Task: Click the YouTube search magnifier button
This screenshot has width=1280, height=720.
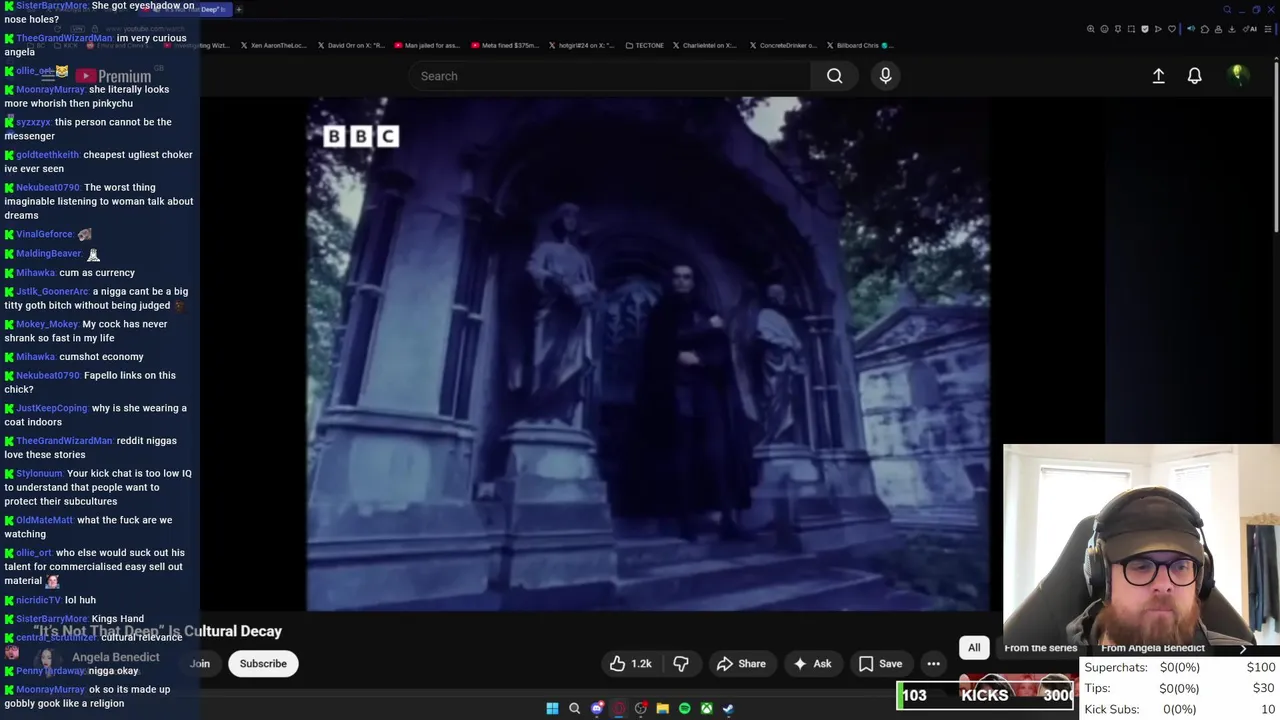Action: click(x=834, y=76)
